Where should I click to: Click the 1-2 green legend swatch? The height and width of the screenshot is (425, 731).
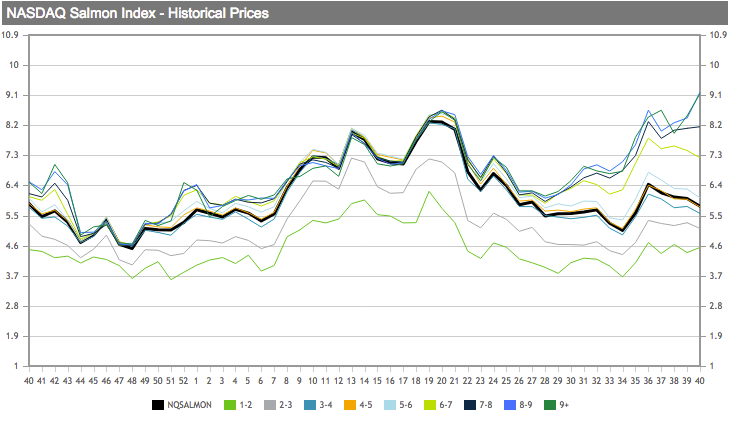point(230,405)
